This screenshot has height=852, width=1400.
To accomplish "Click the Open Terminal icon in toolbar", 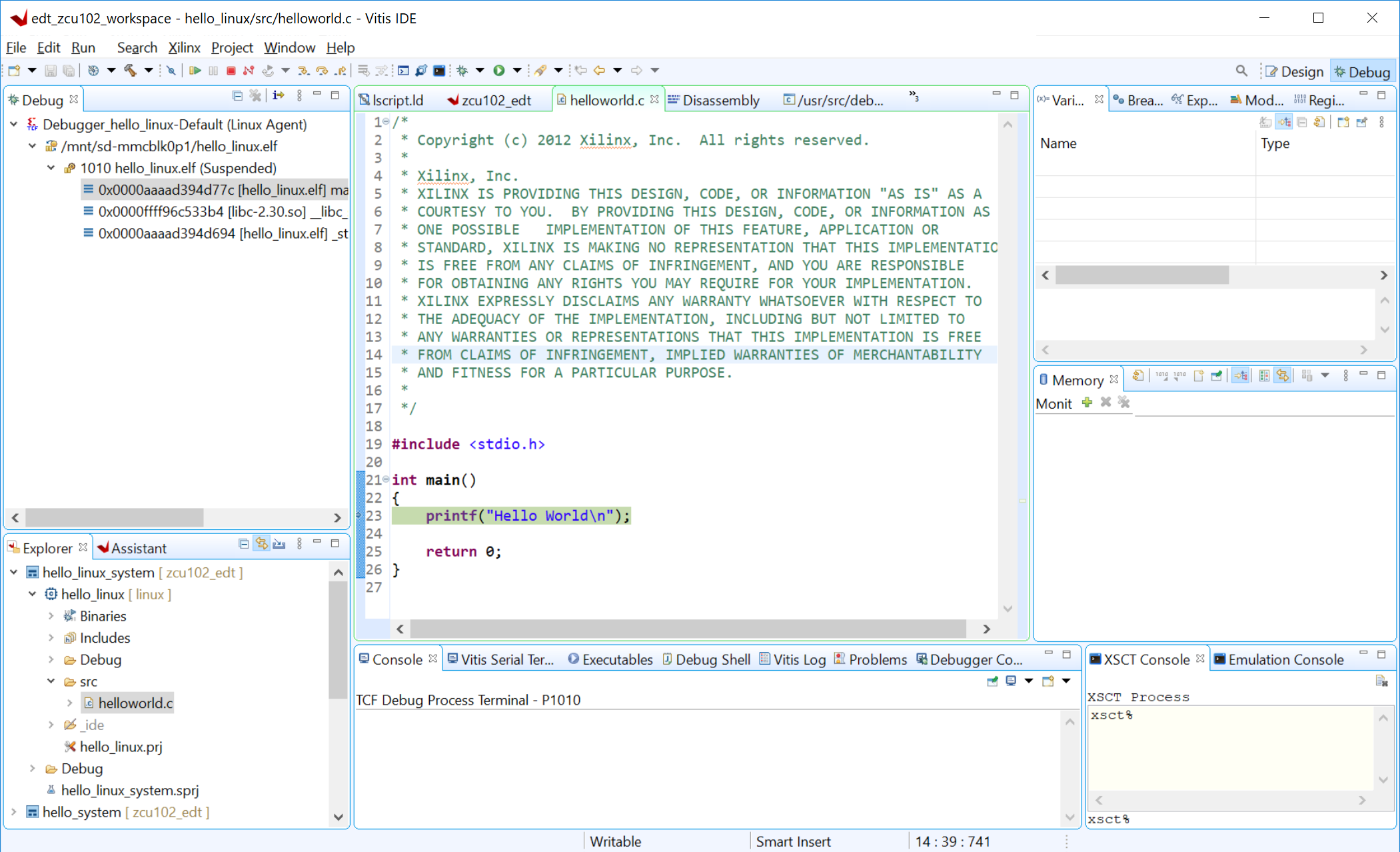I will pyautogui.click(x=403, y=71).
